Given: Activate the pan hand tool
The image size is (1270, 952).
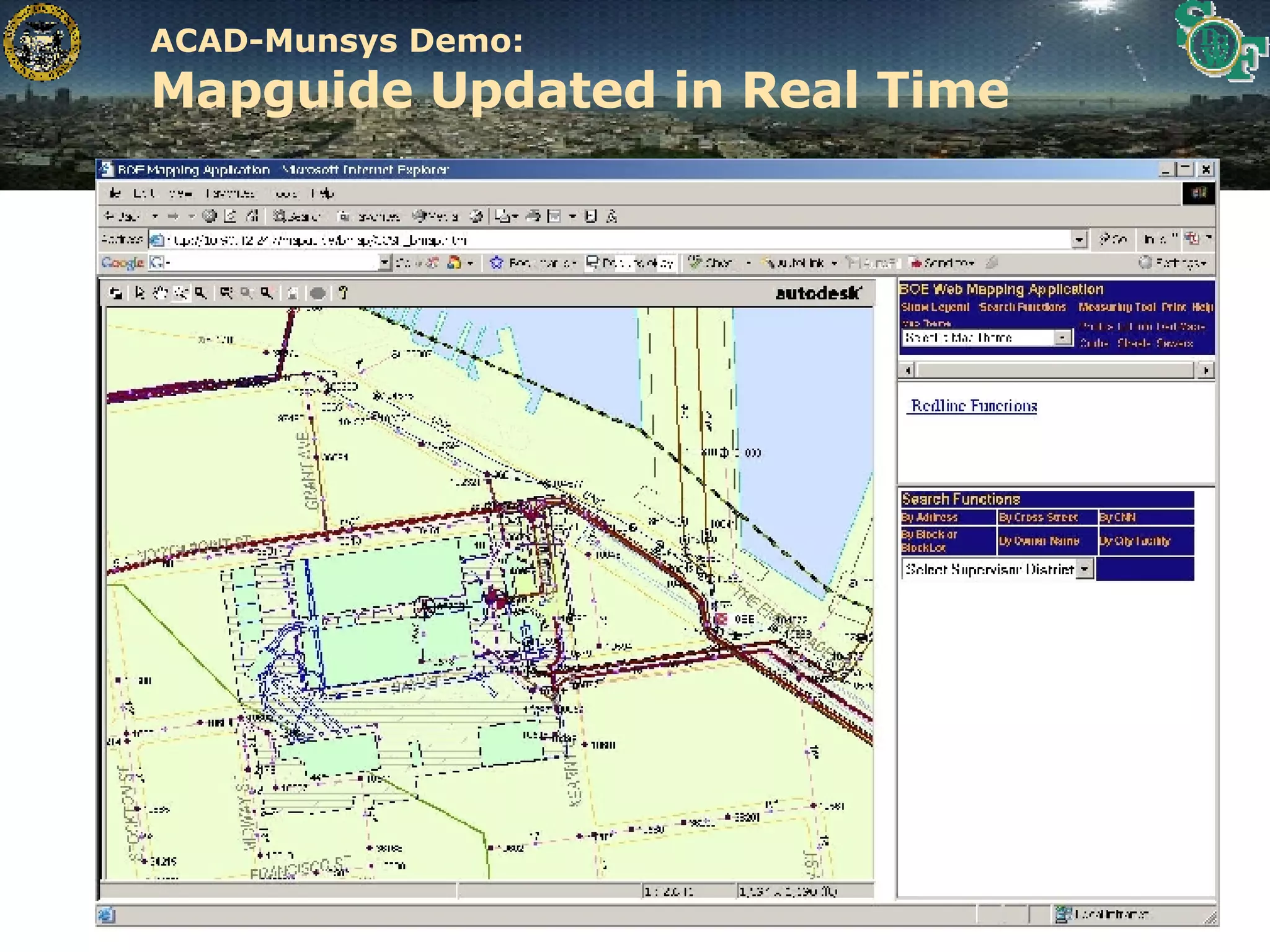Looking at the screenshot, I should [x=160, y=293].
